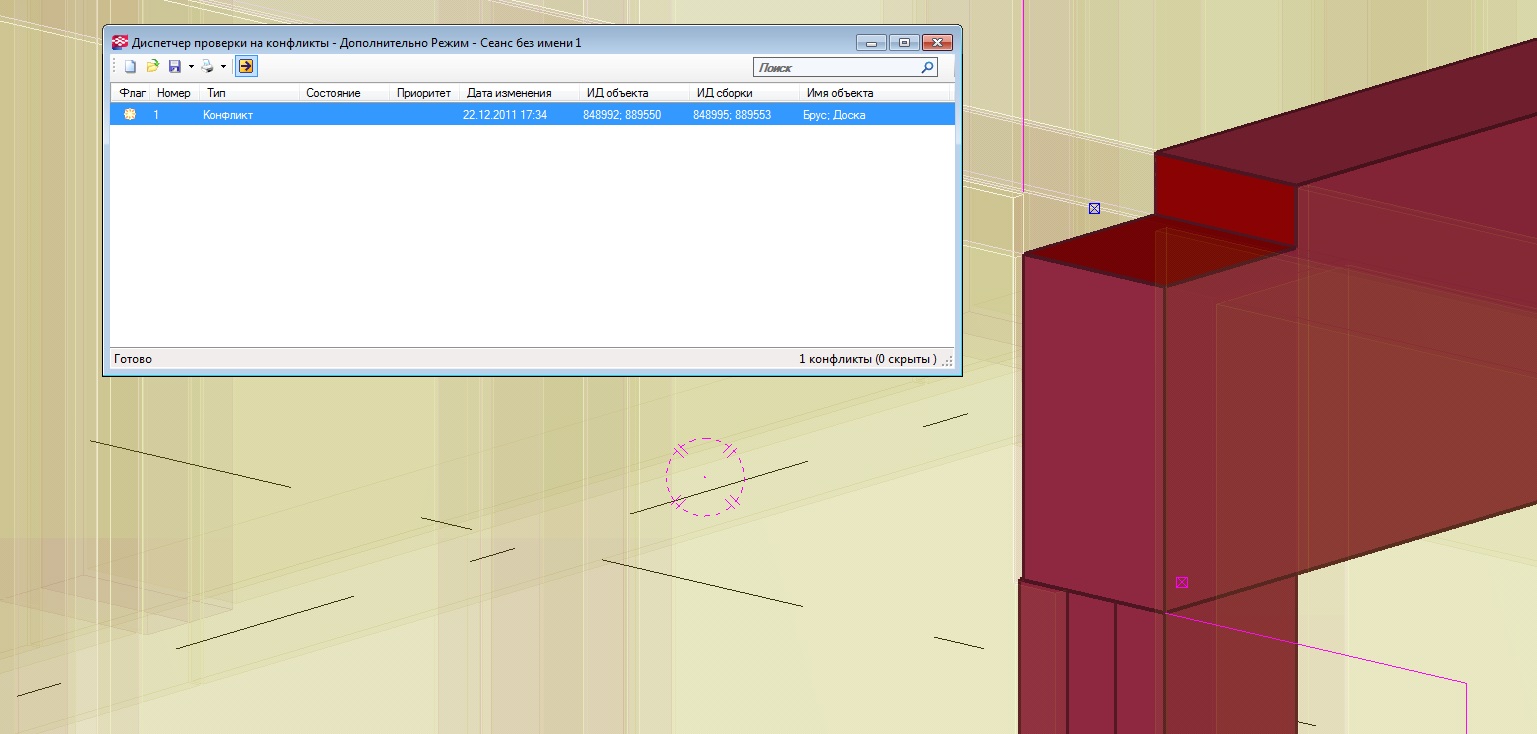The height and width of the screenshot is (734, 1537).
Task: Open the Print button dropdown arrow
Action: [223, 67]
